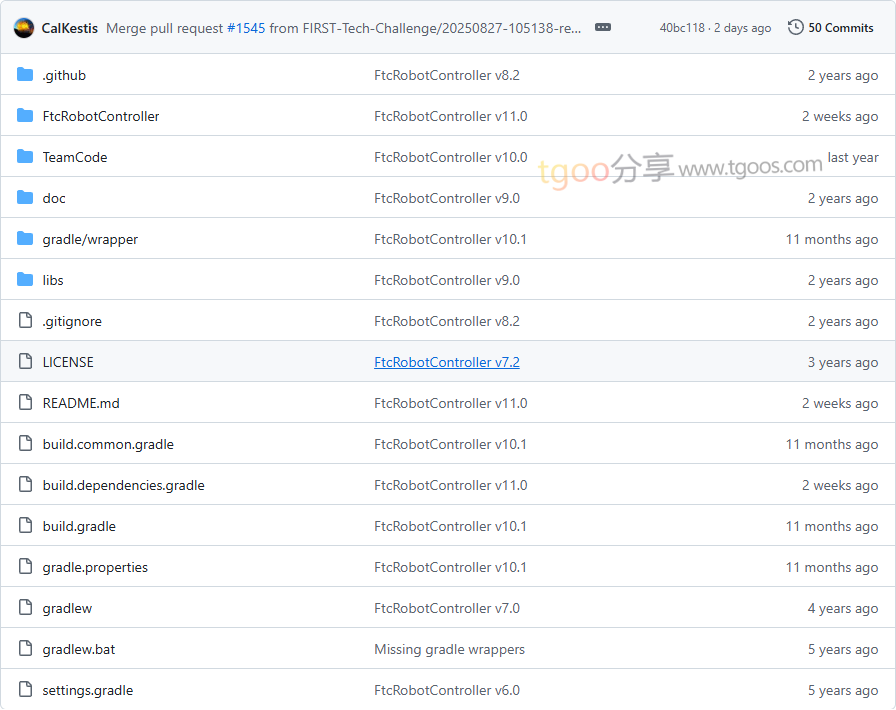
Task: Click the .github folder icon
Action: 25,75
